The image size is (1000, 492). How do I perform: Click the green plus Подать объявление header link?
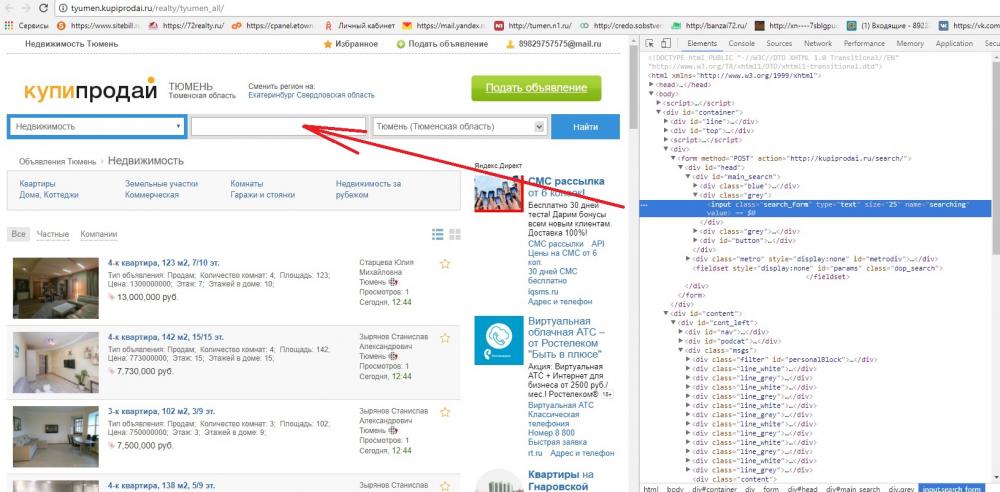click(x=442, y=44)
